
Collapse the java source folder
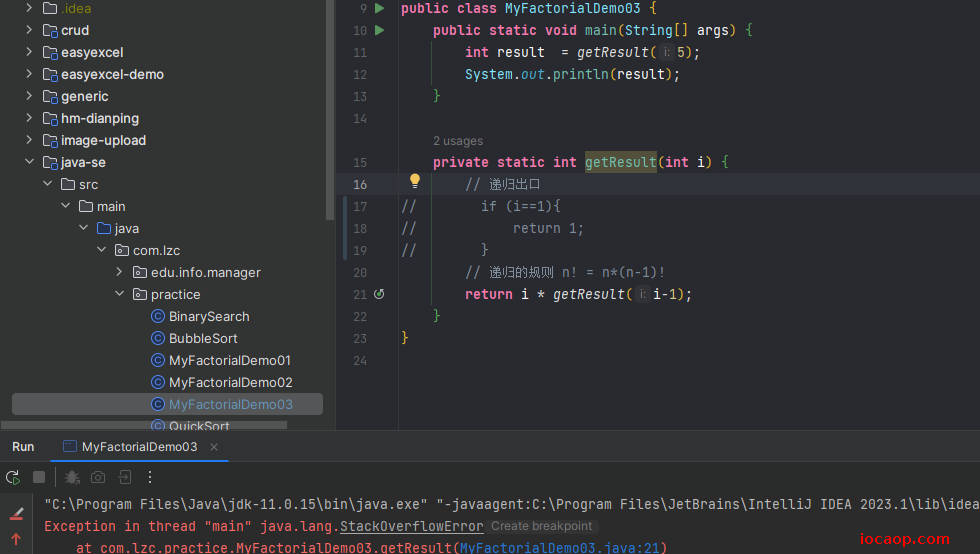coord(83,228)
